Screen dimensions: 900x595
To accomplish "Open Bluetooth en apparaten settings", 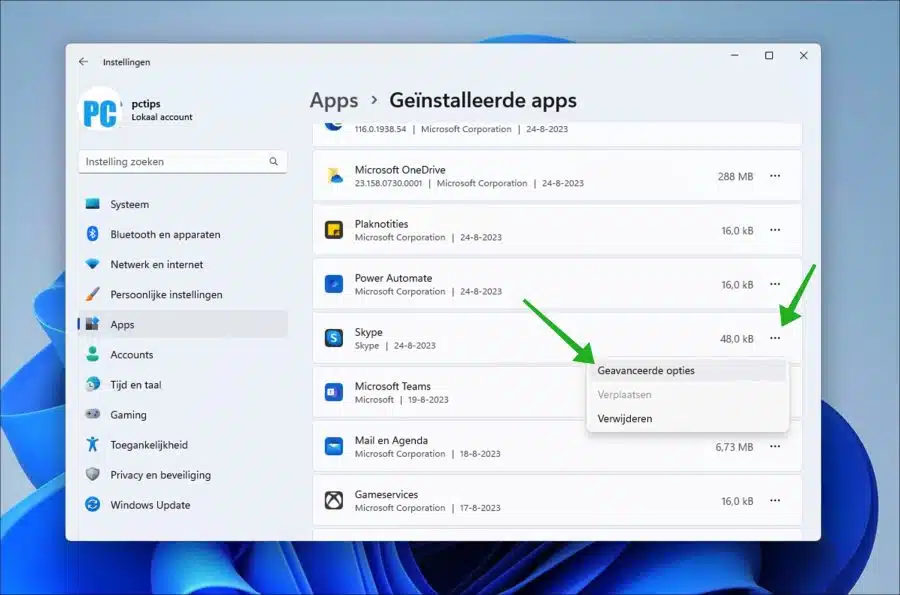I will tap(183, 234).
